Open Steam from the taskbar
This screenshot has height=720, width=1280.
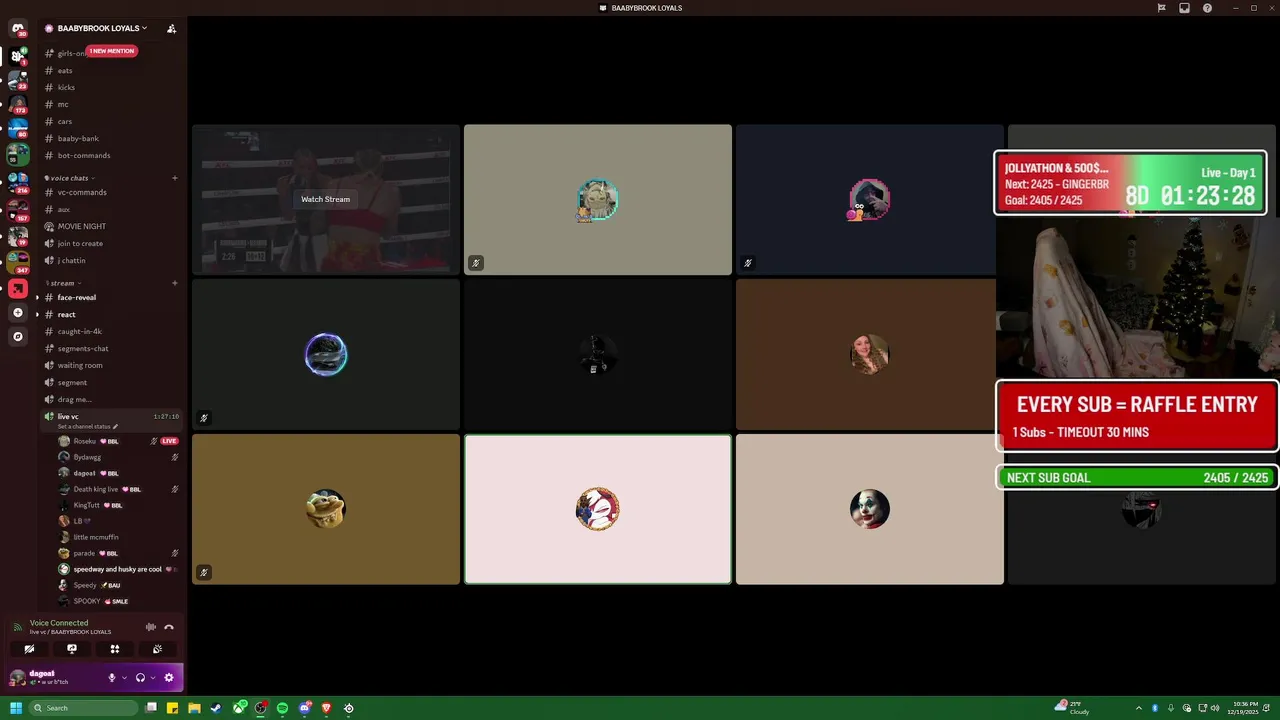pyautogui.click(x=216, y=708)
